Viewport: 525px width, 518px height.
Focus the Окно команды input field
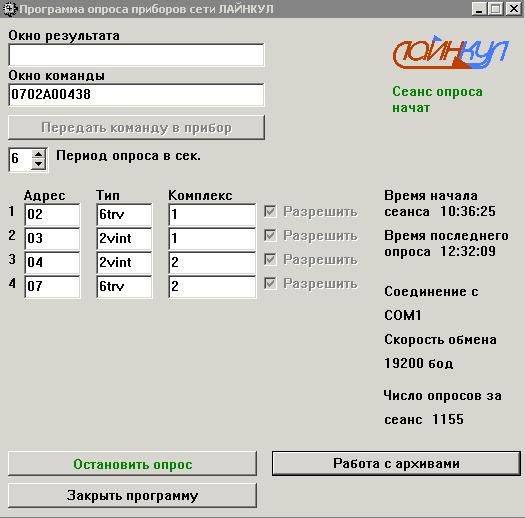click(136, 95)
